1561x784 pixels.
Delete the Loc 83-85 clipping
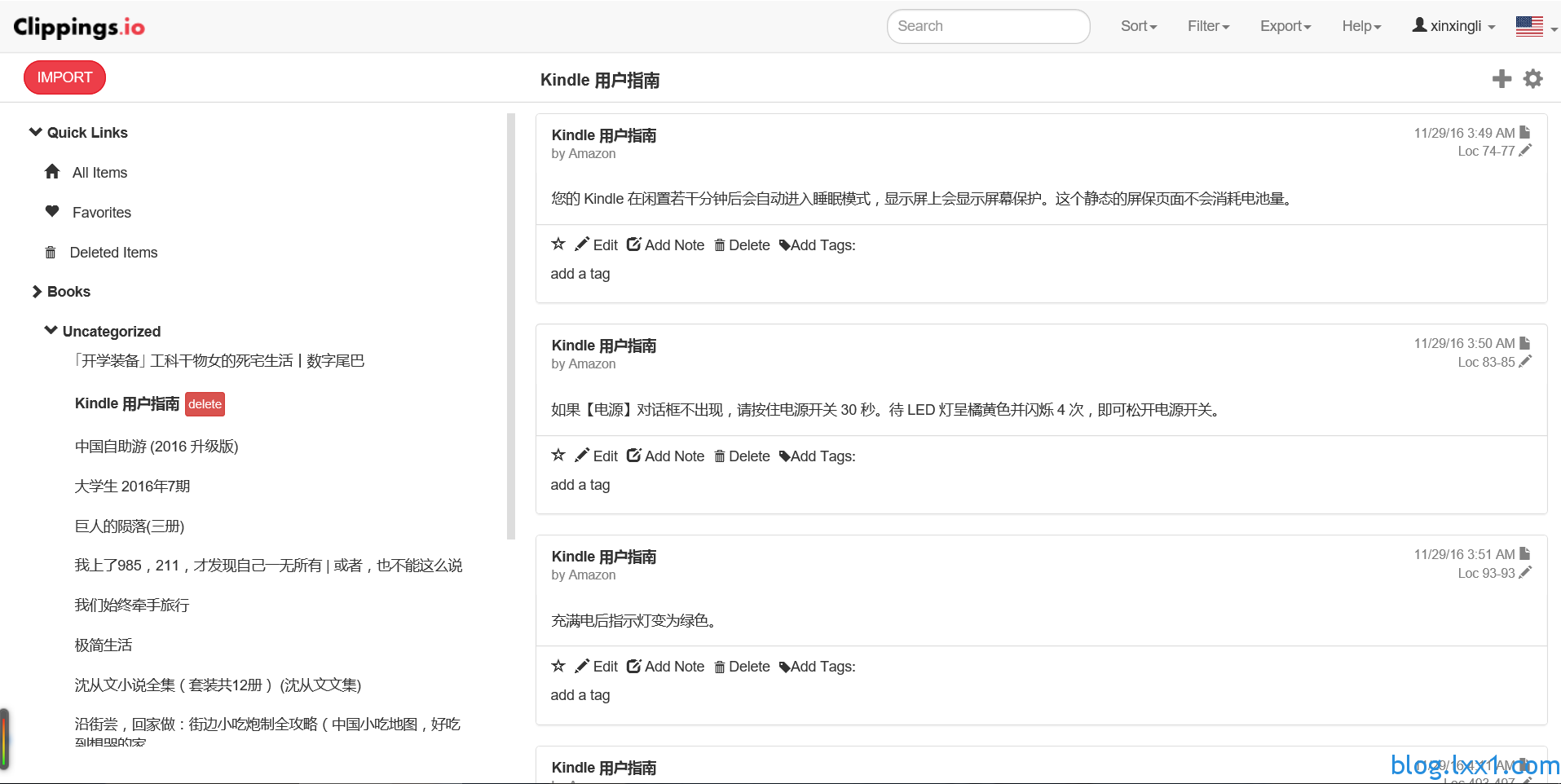[x=742, y=456]
